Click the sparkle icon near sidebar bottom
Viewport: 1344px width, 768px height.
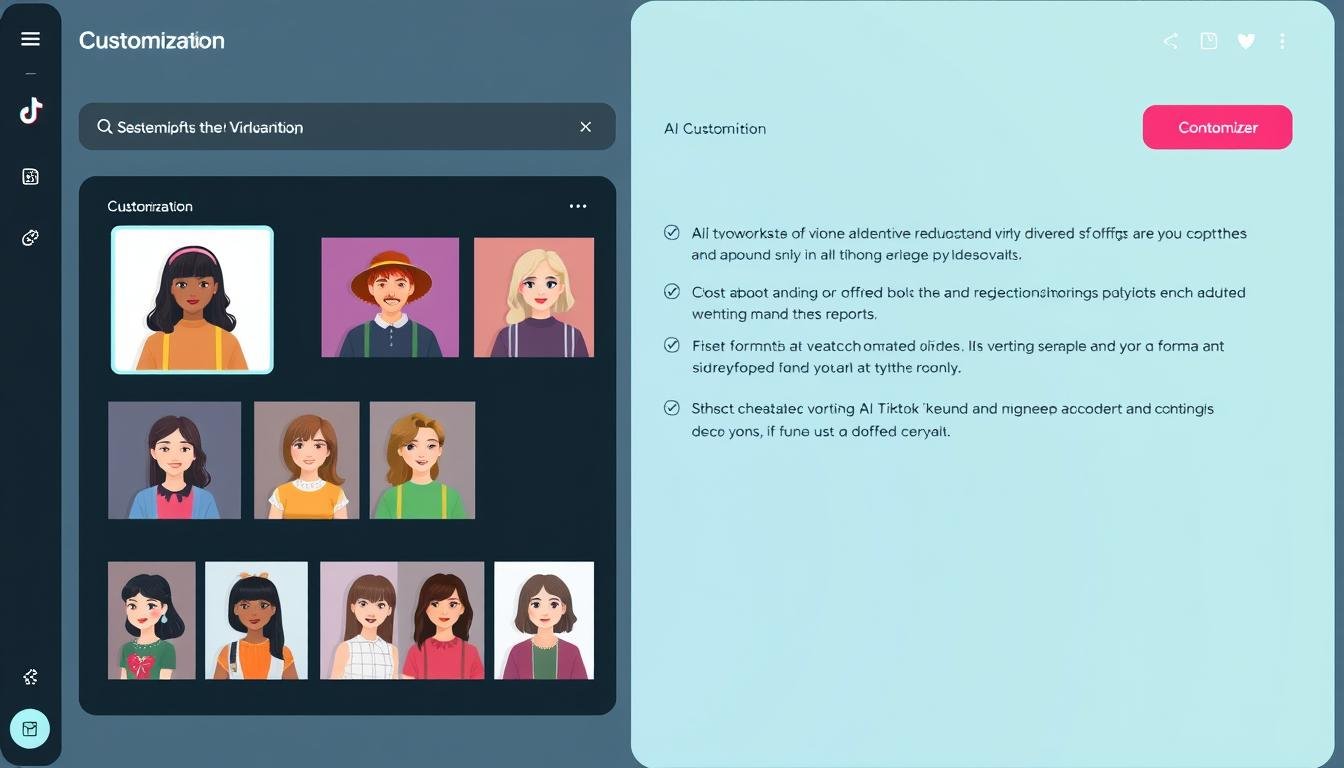point(30,677)
